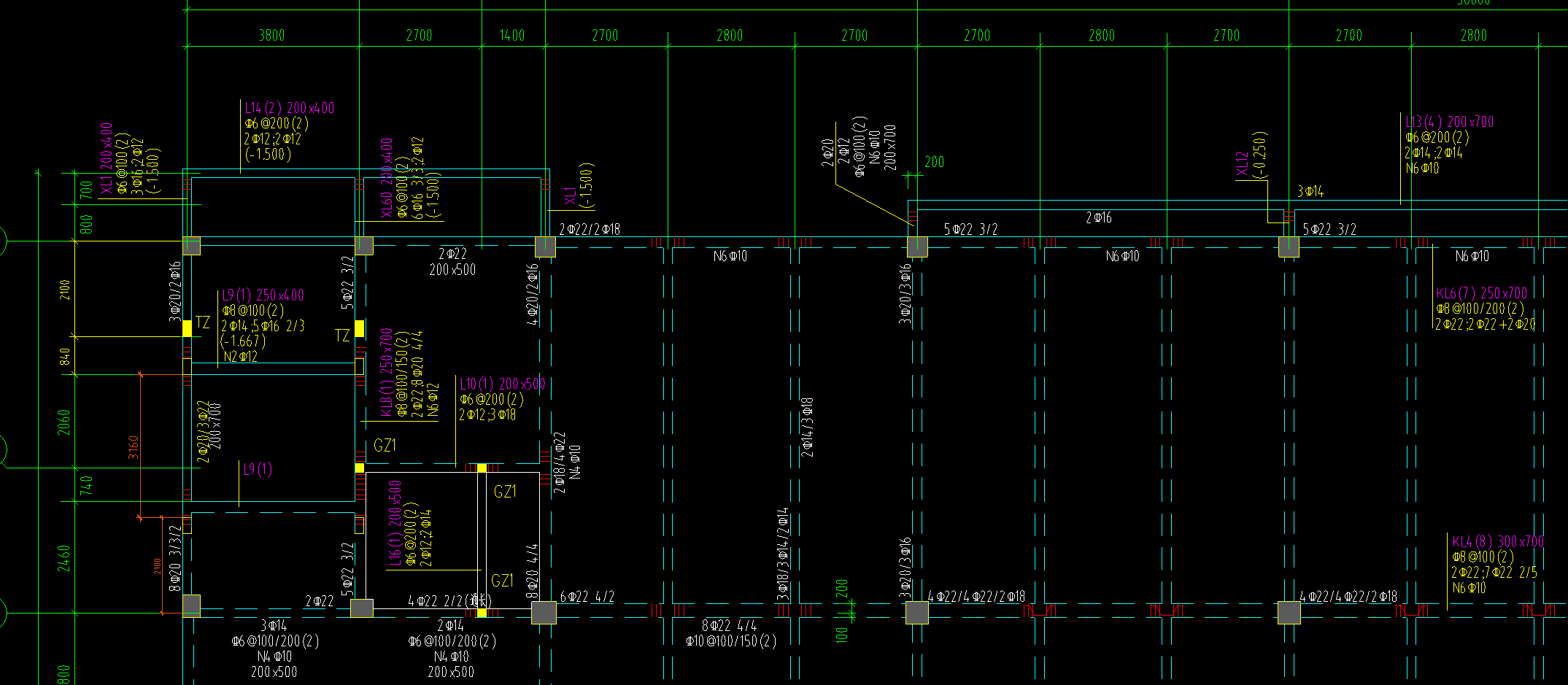This screenshot has height=685, width=1568.
Task: Click the green "2060" vertical dimension
Action: [64, 422]
